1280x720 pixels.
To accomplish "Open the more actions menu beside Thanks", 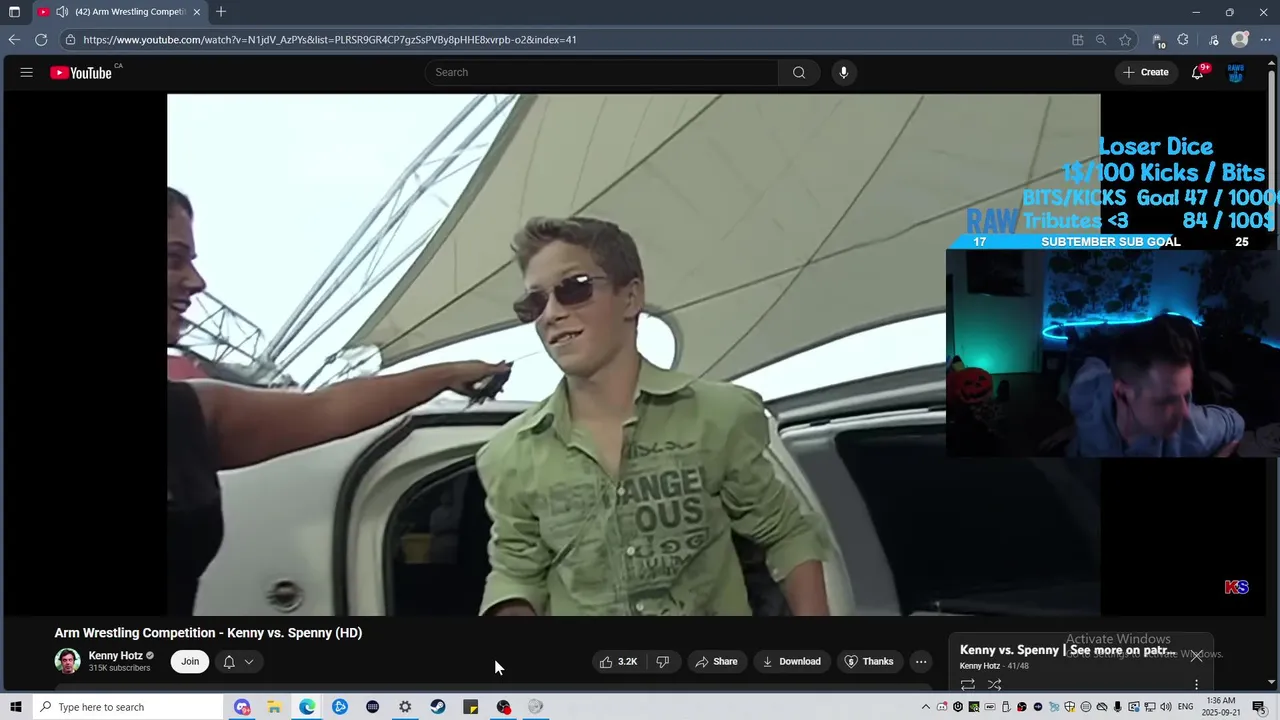I will (x=921, y=661).
